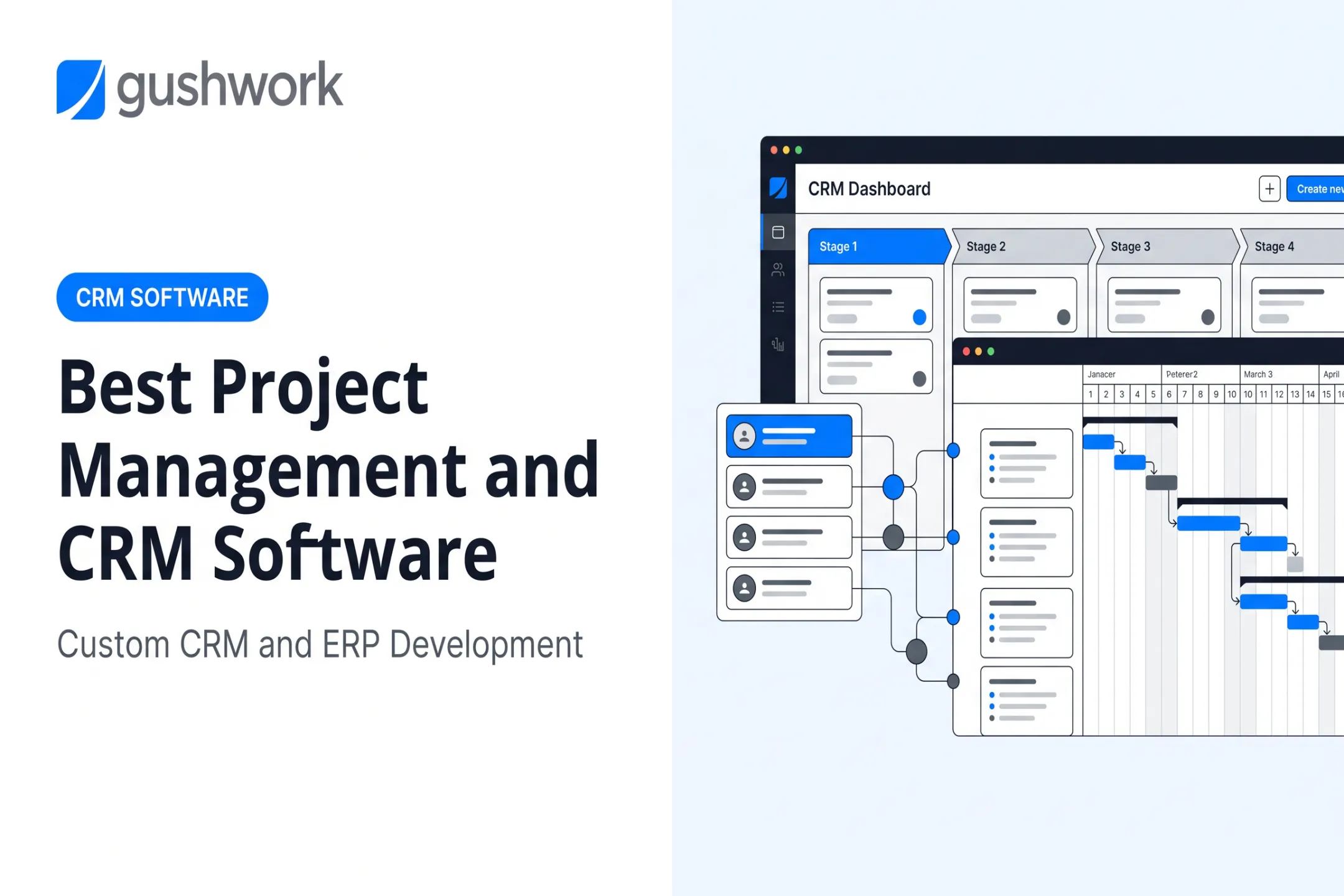Click avatar icon in fourth contact row
Screen dimensions: 1344x896
(x=744, y=588)
